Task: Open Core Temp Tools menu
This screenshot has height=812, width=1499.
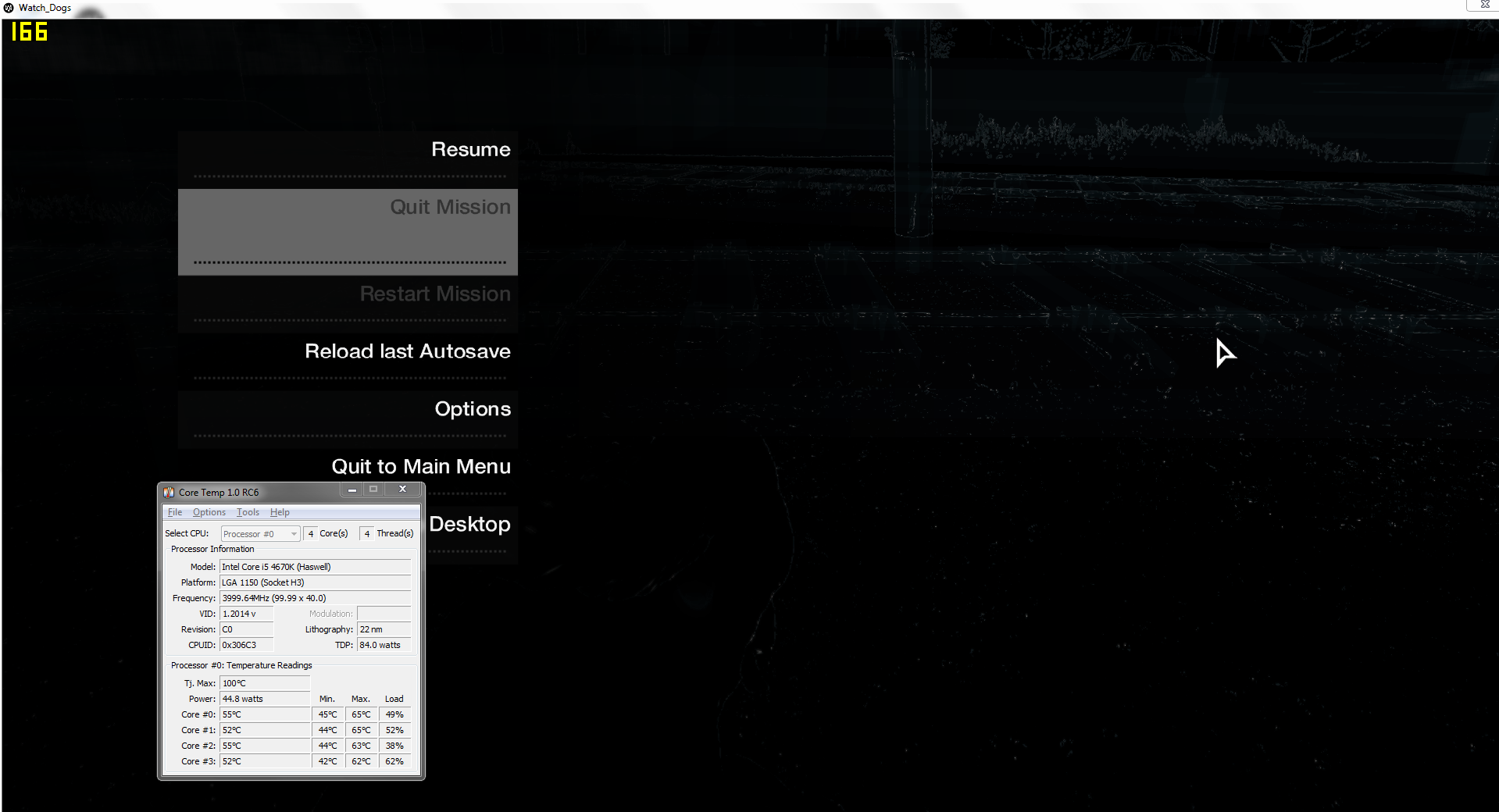Action: point(248,513)
